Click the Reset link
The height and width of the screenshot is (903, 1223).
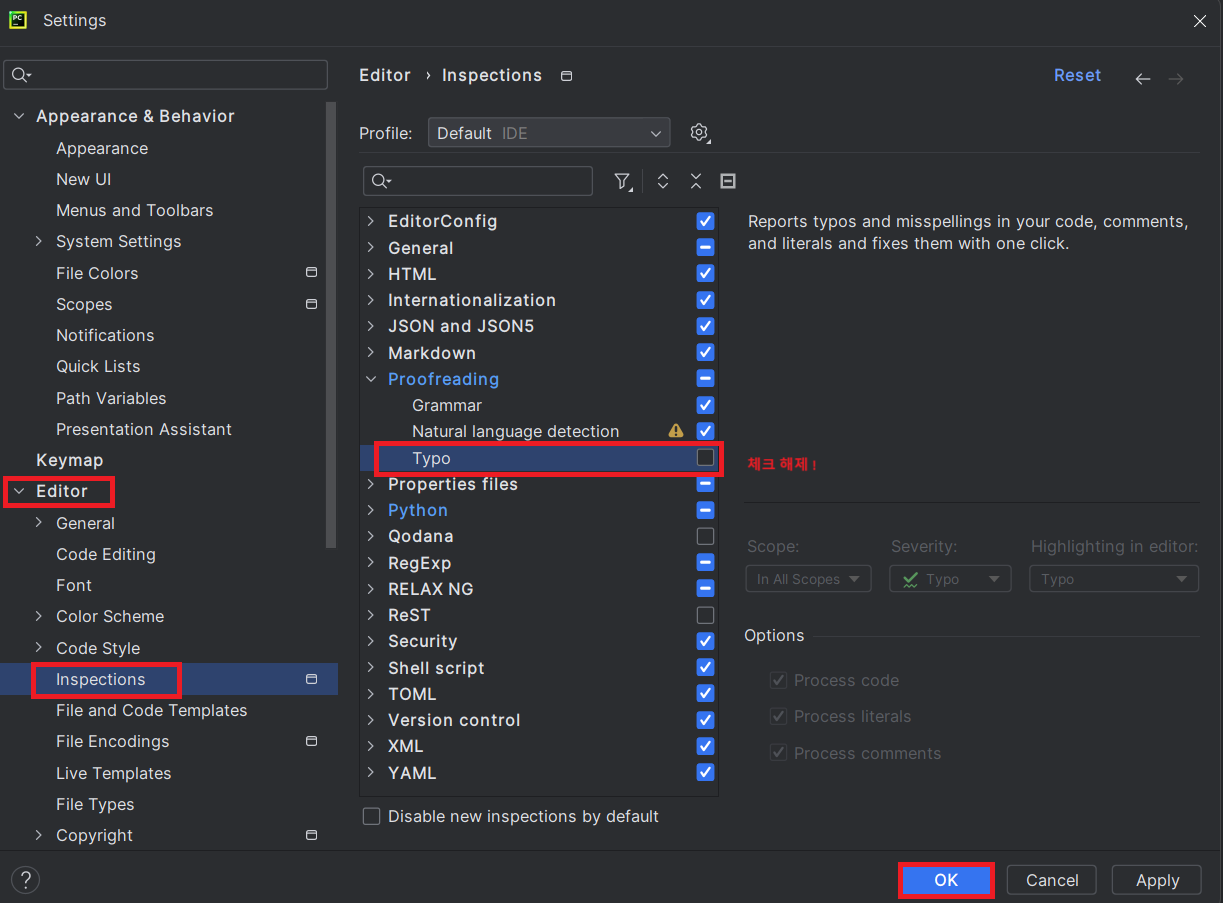coord(1077,75)
